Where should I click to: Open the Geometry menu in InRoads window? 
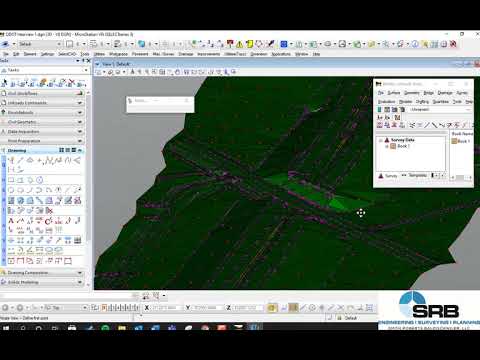click(412, 93)
